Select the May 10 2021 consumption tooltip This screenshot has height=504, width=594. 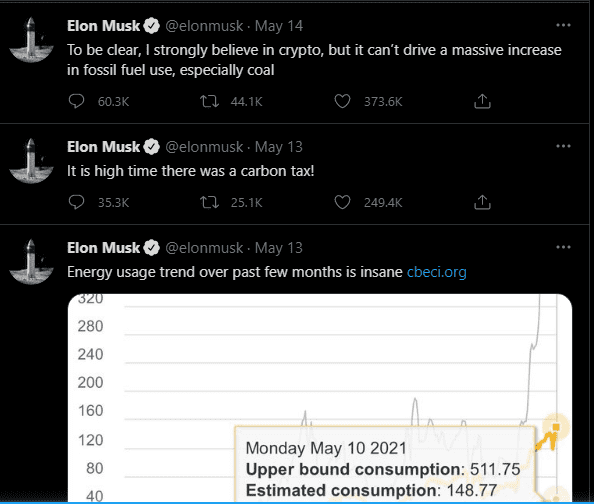pyautogui.click(x=385, y=465)
